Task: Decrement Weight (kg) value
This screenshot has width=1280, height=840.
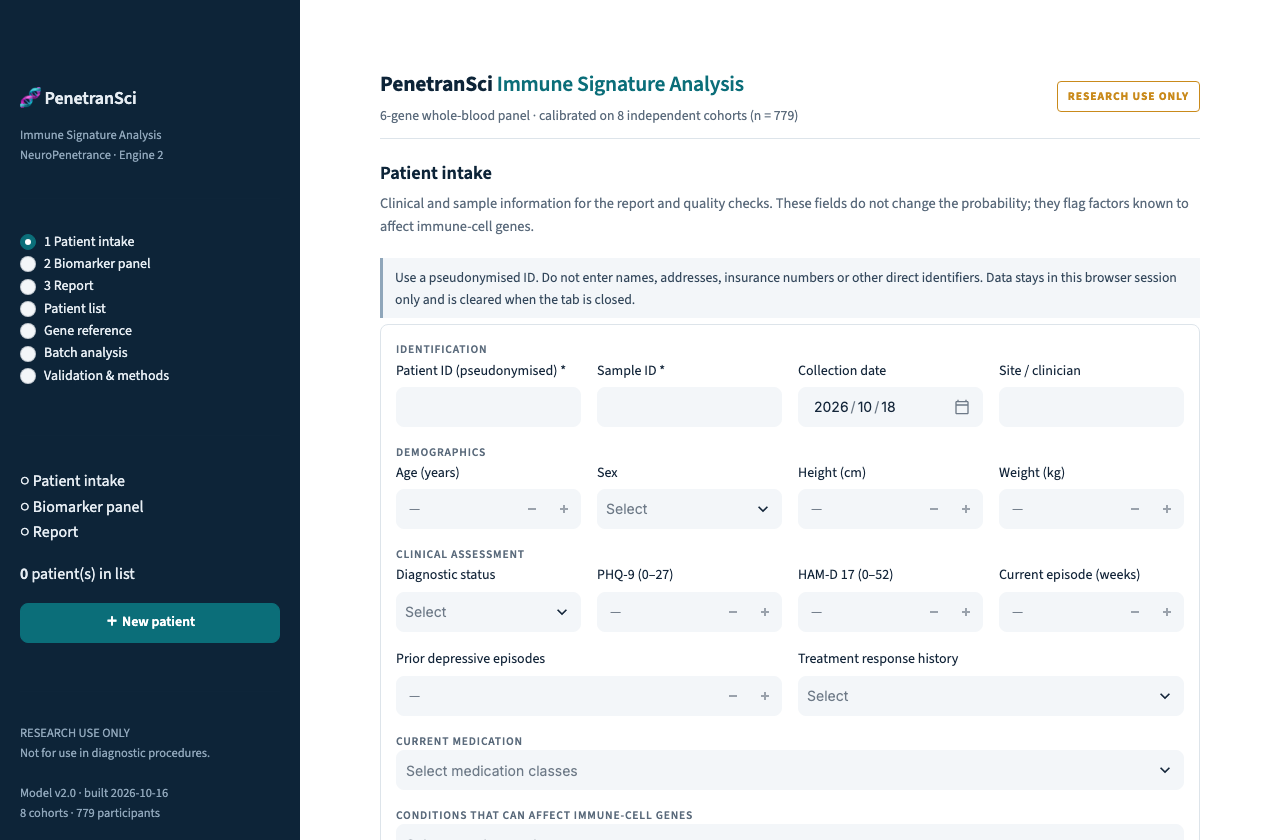Action: 1135,509
